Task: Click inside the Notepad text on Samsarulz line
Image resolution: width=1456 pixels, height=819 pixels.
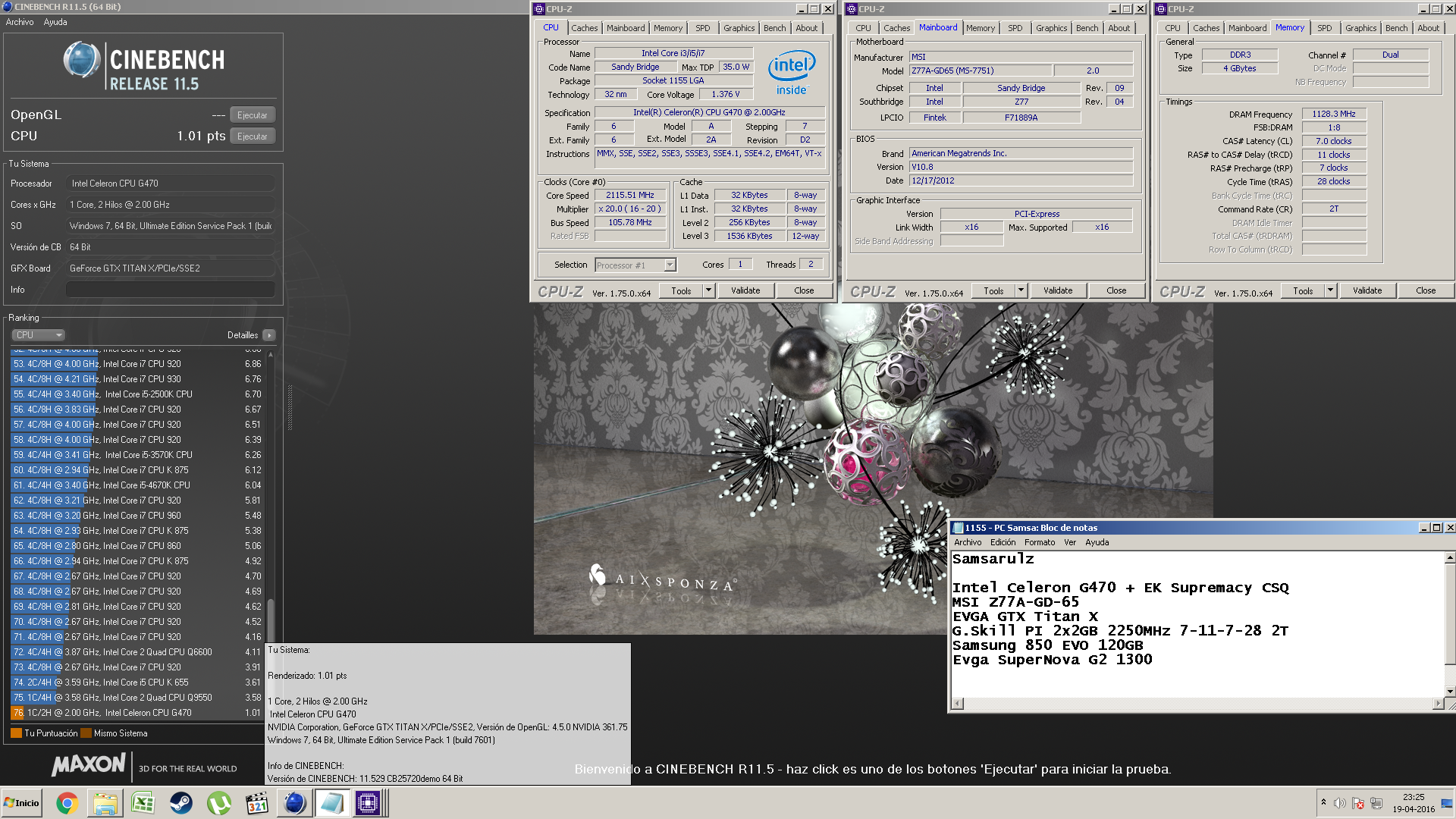Action: coord(993,559)
